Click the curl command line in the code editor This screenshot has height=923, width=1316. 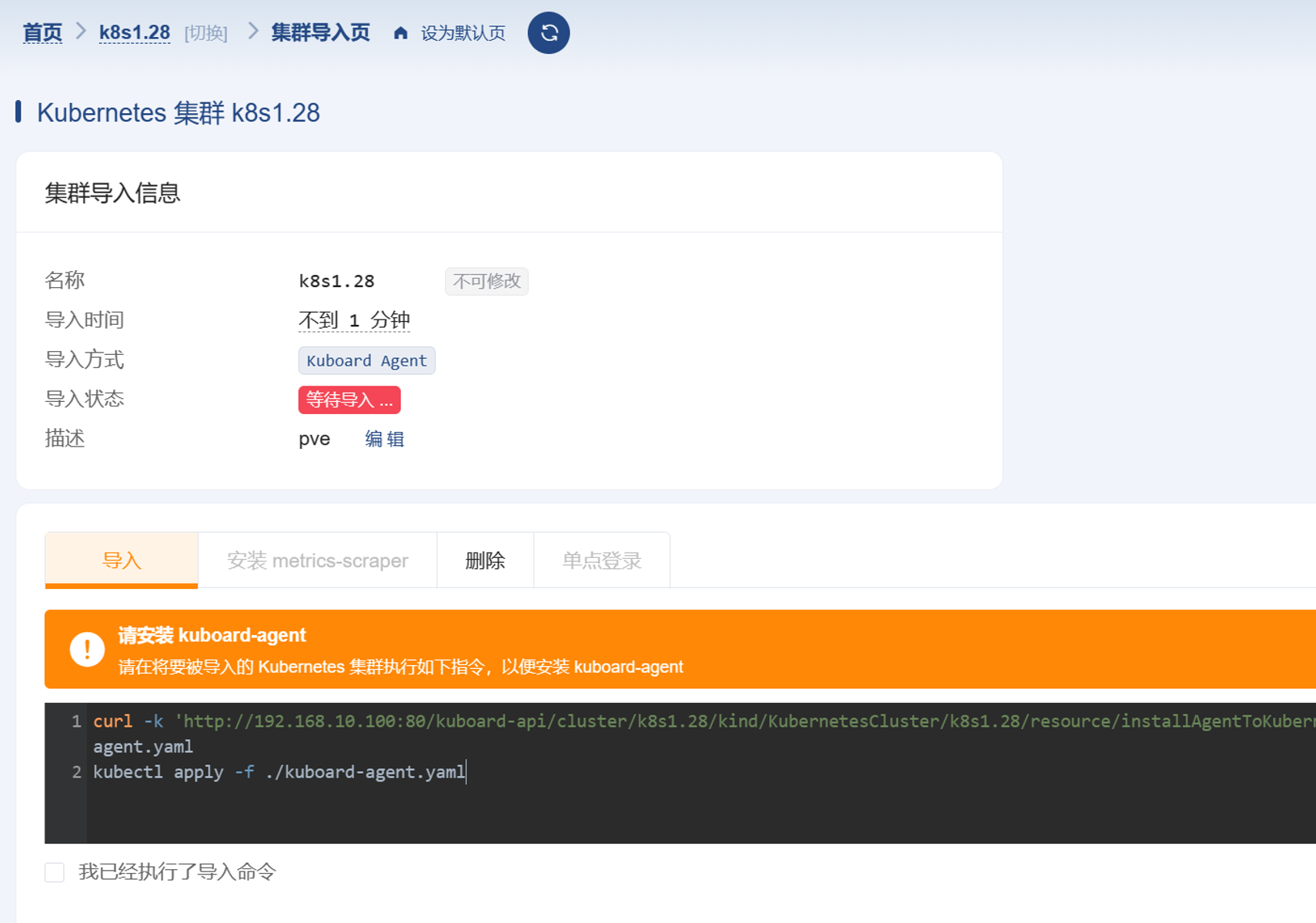[x=704, y=721]
